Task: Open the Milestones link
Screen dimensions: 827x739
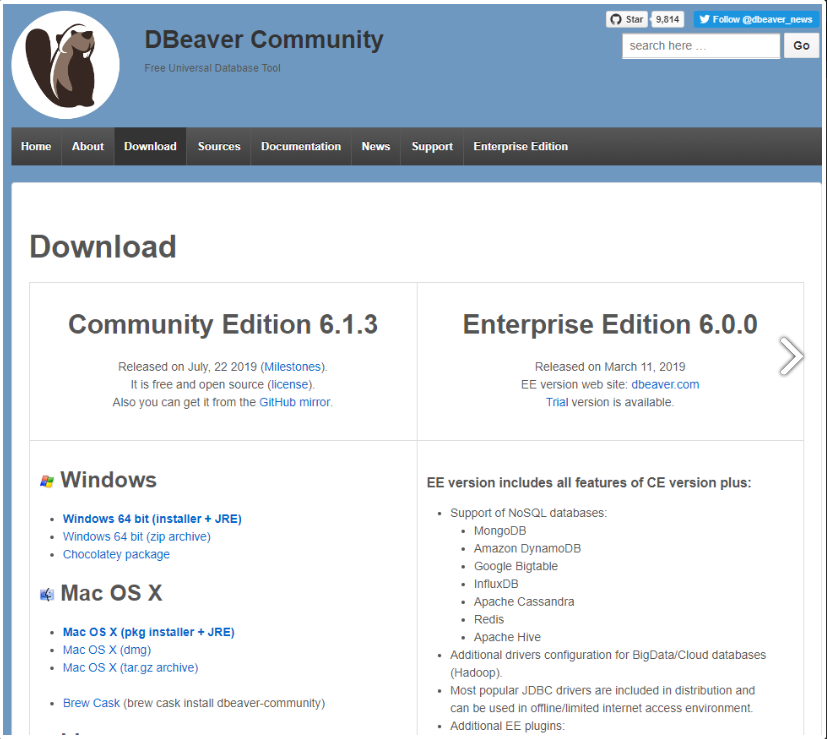Action: [292, 367]
